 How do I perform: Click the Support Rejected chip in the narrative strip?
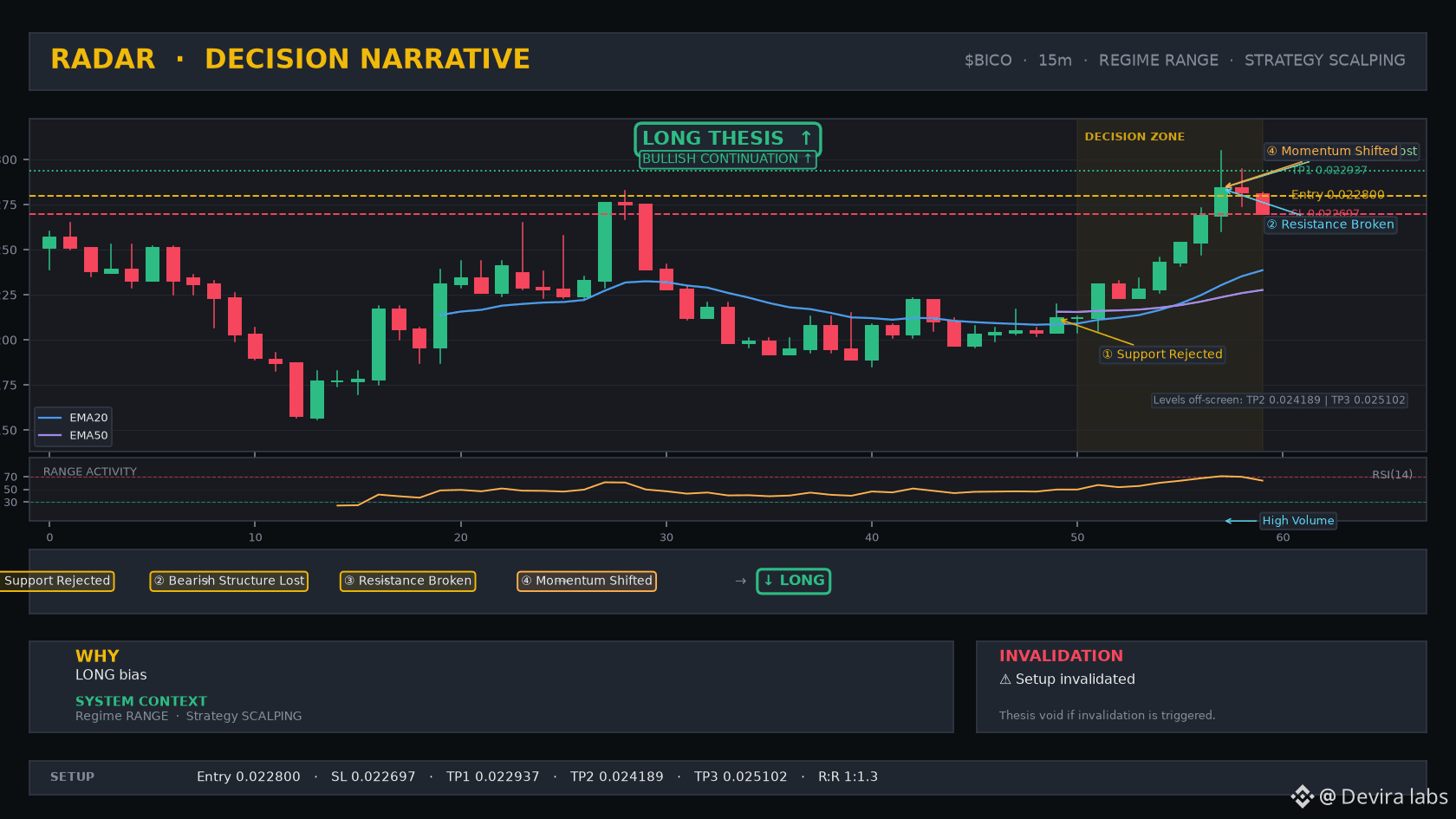pos(56,581)
